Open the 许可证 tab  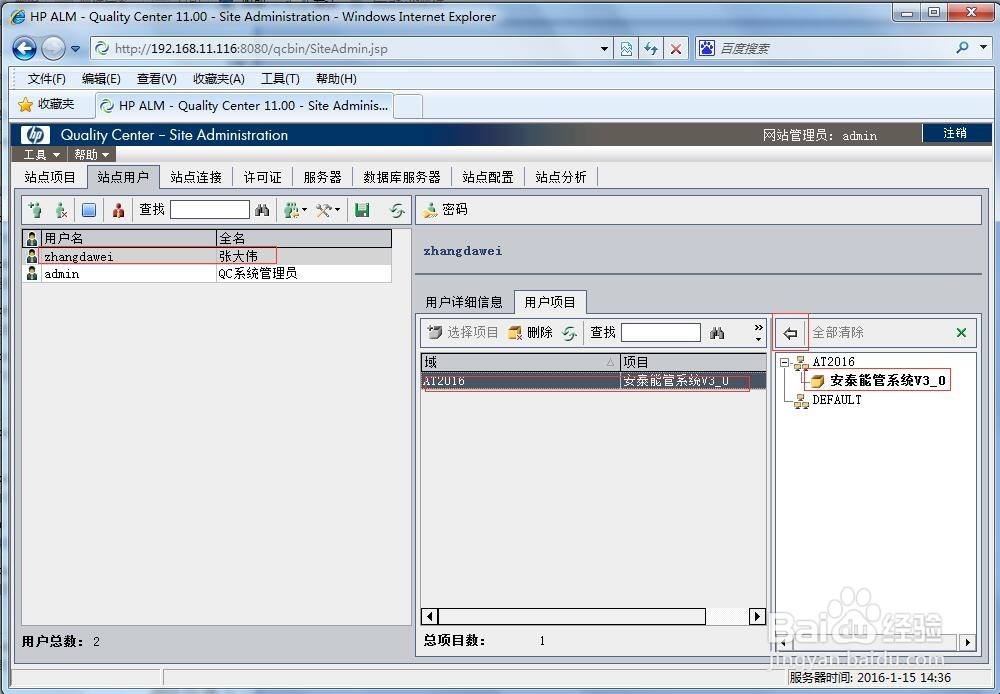262,177
